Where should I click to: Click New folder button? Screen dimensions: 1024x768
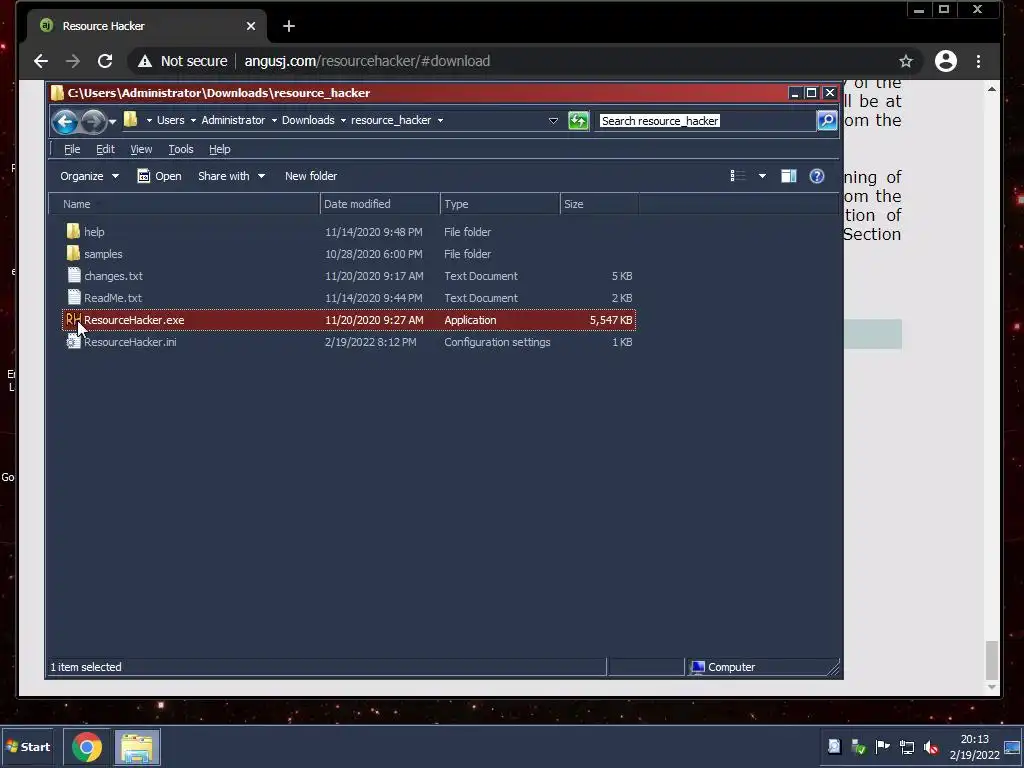[x=311, y=176]
